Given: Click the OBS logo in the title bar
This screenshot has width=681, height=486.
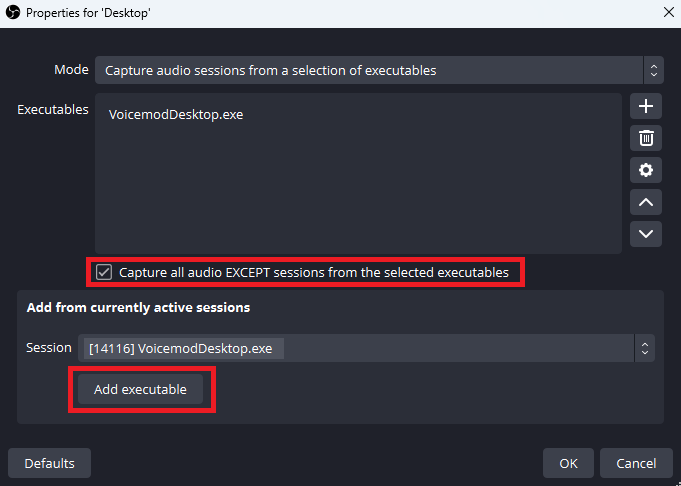Looking at the screenshot, I should 13,13.
